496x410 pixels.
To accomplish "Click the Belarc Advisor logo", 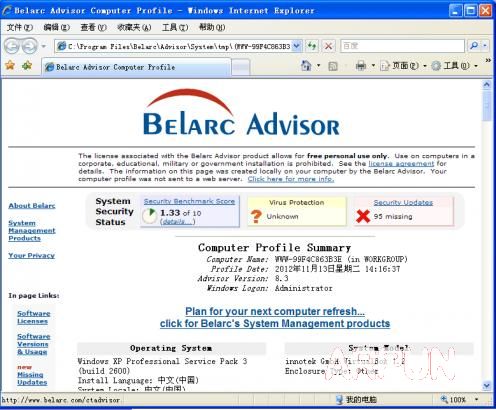I will pos(241,113).
